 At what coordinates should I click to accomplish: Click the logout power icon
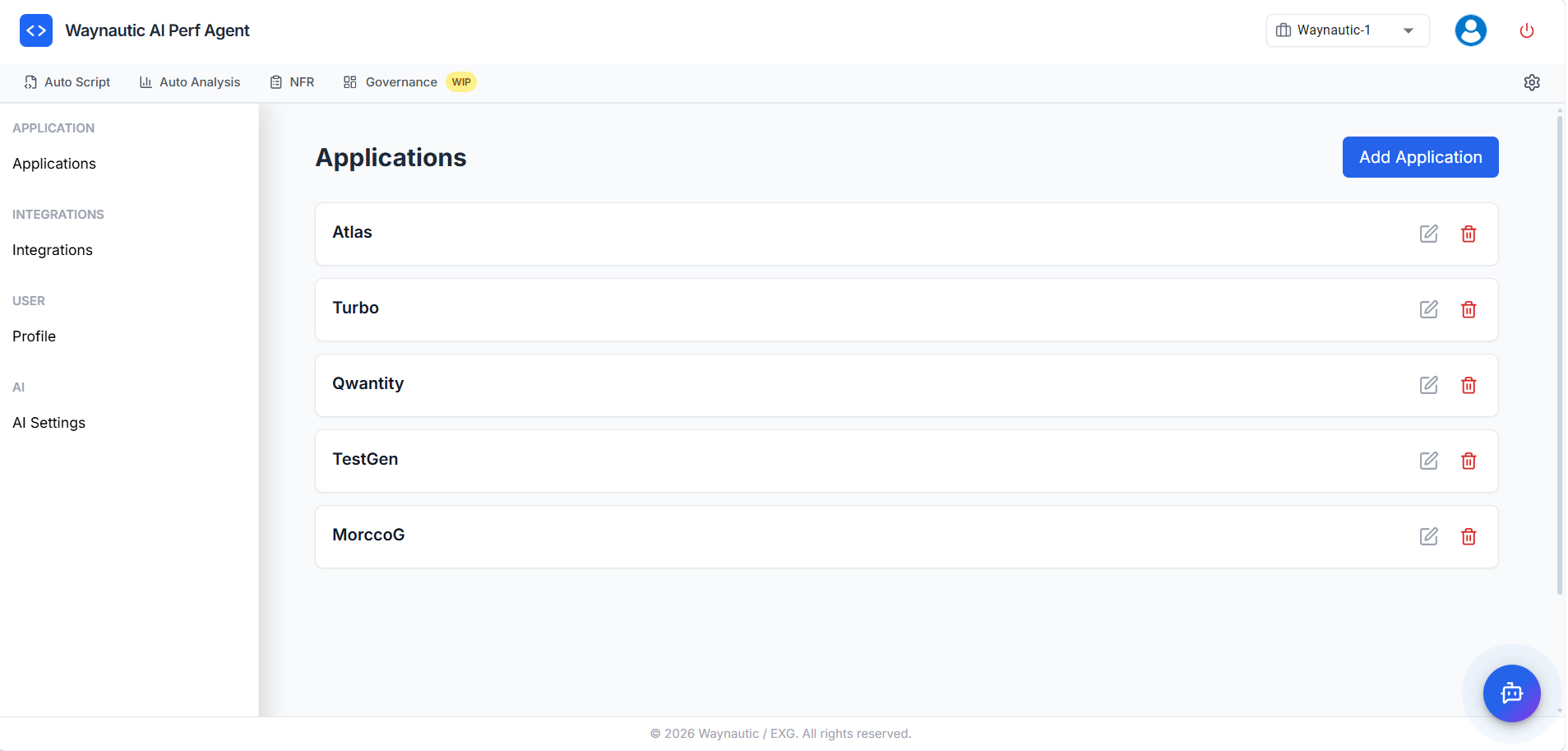(1526, 30)
